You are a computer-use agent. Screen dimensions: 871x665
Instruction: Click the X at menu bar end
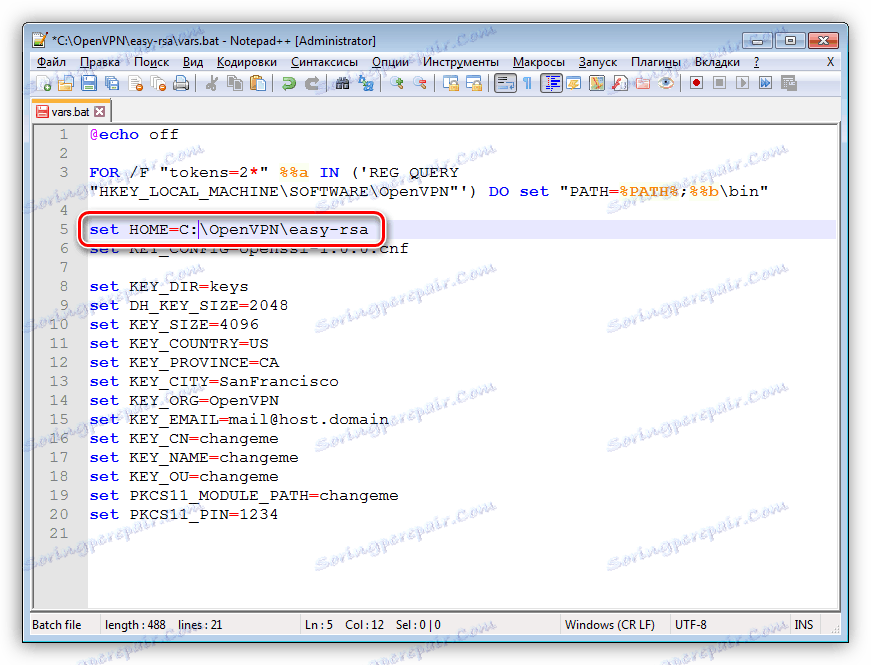[830, 62]
